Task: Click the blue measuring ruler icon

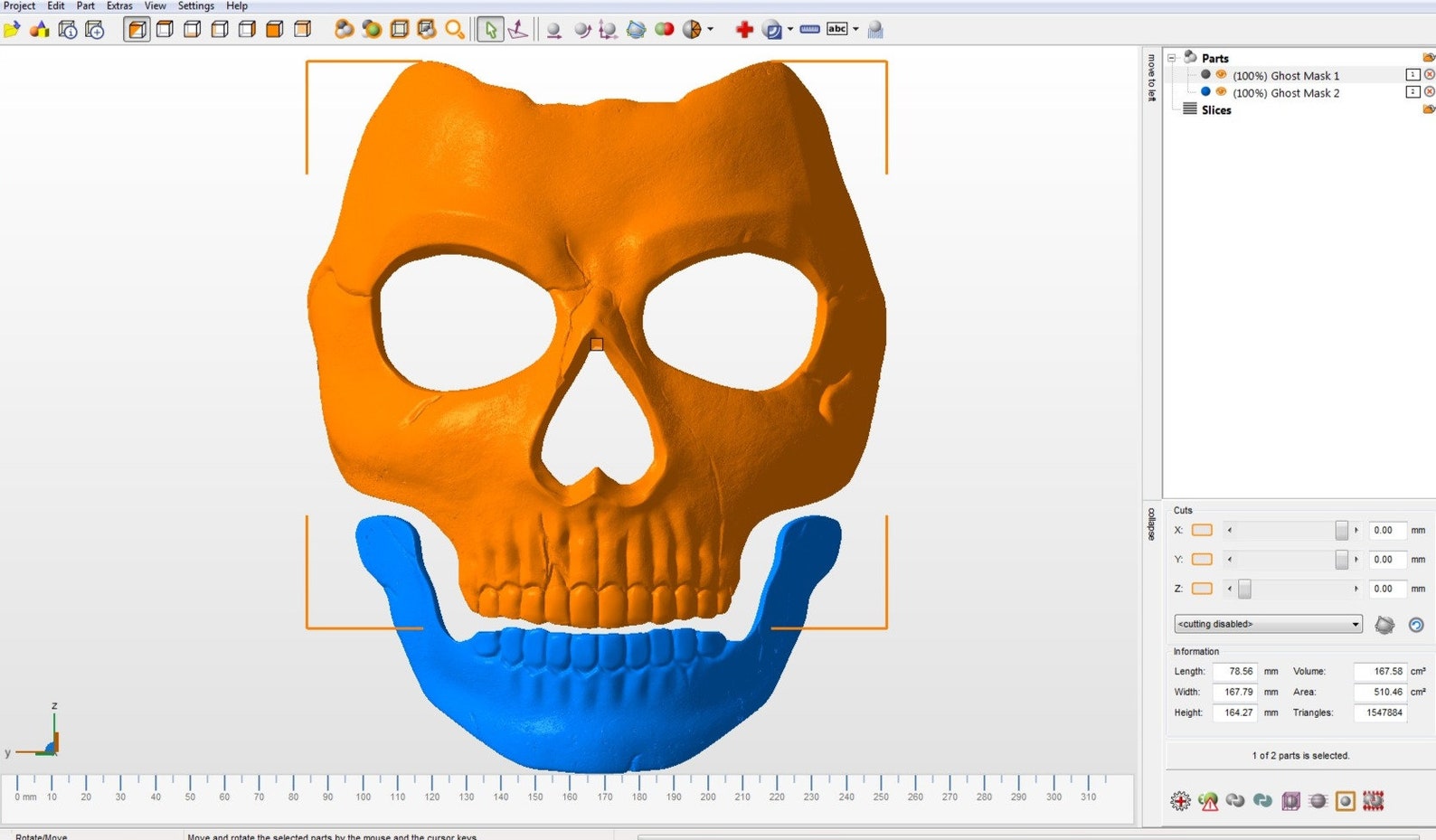Action: 810,30
